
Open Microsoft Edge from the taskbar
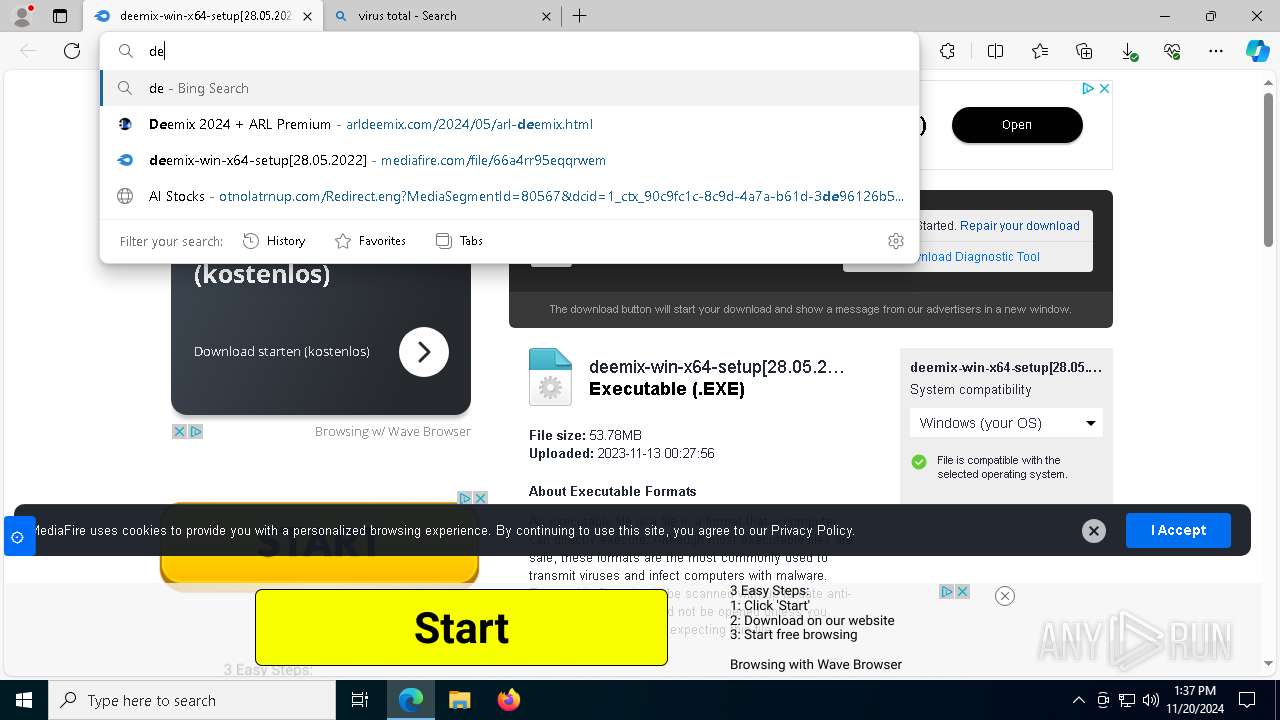tap(411, 700)
